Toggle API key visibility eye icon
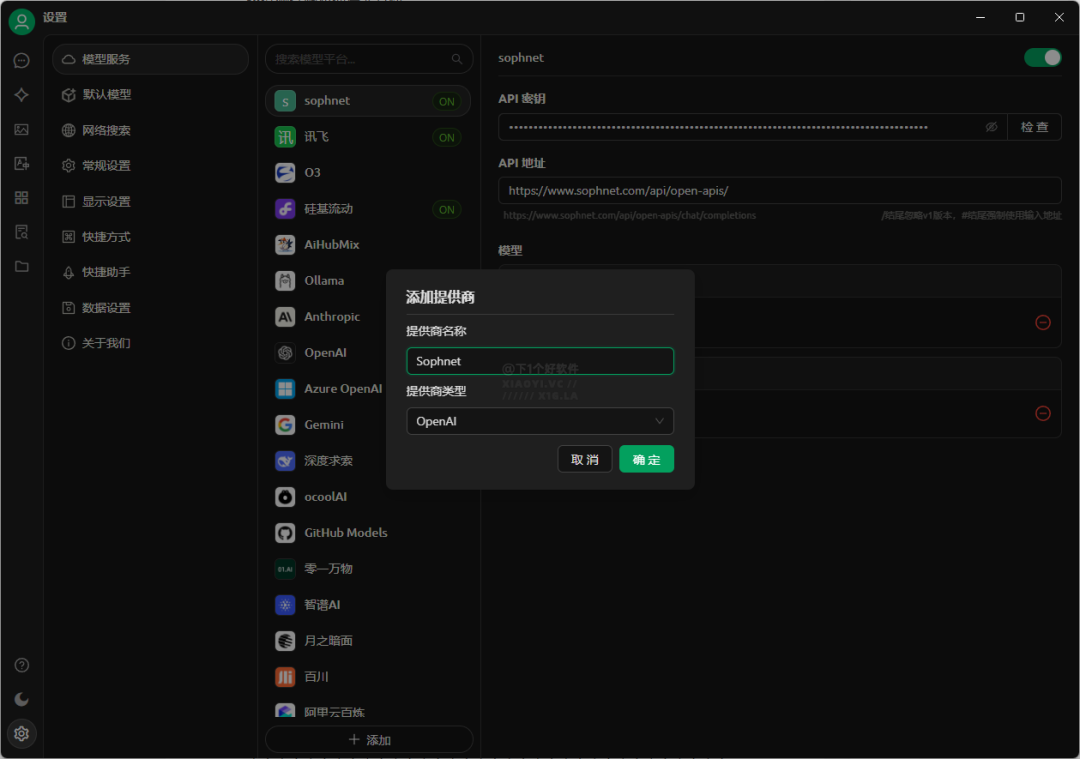1080x759 pixels. click(x=991, y=127)
